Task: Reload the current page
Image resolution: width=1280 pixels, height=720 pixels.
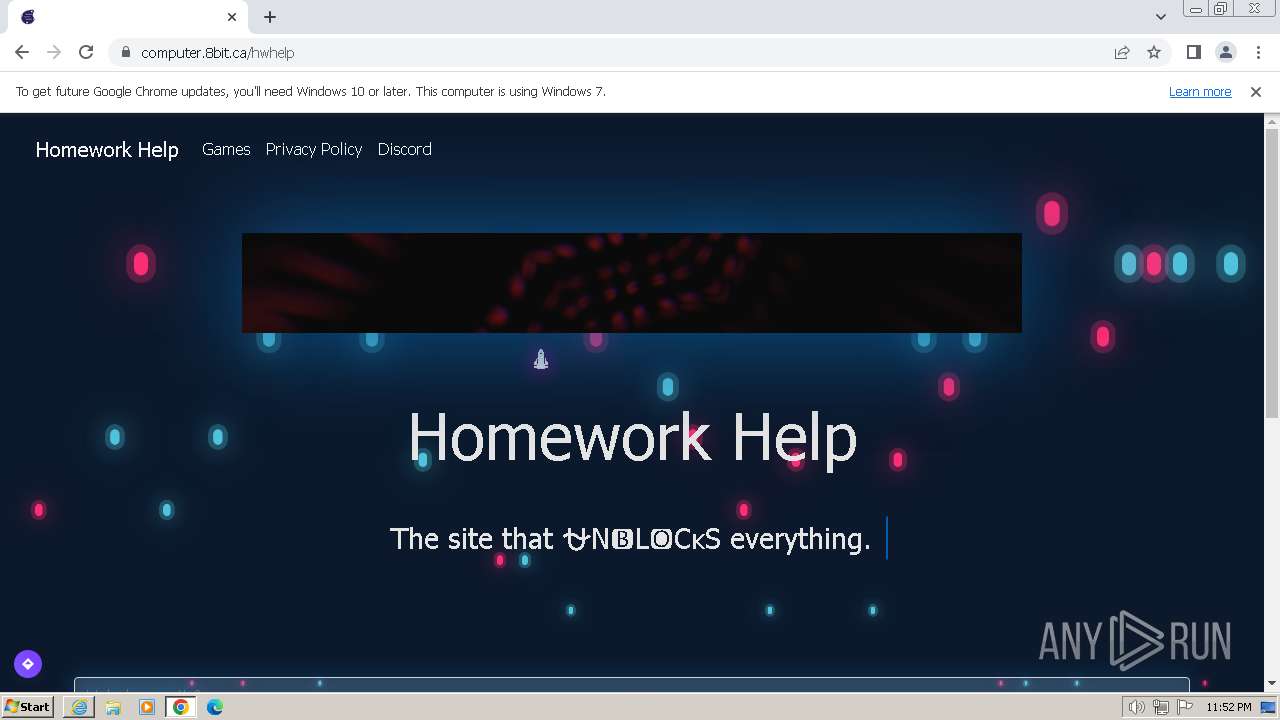Action: tap(86, 52)
